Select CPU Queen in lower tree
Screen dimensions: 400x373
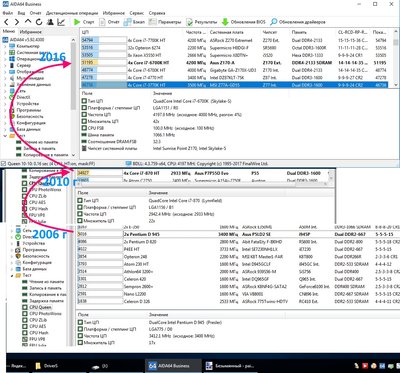40,307
